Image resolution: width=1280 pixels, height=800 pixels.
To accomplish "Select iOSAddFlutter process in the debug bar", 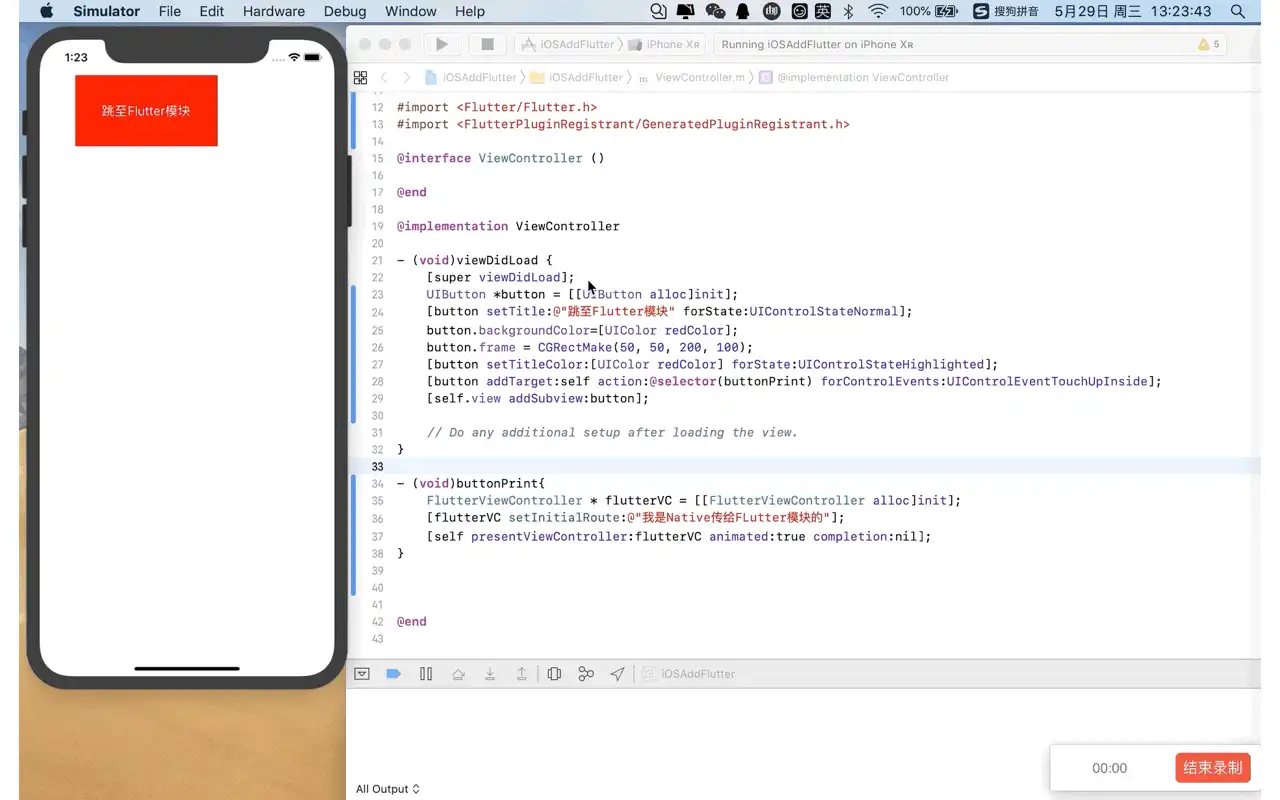I will pos(689,674).
